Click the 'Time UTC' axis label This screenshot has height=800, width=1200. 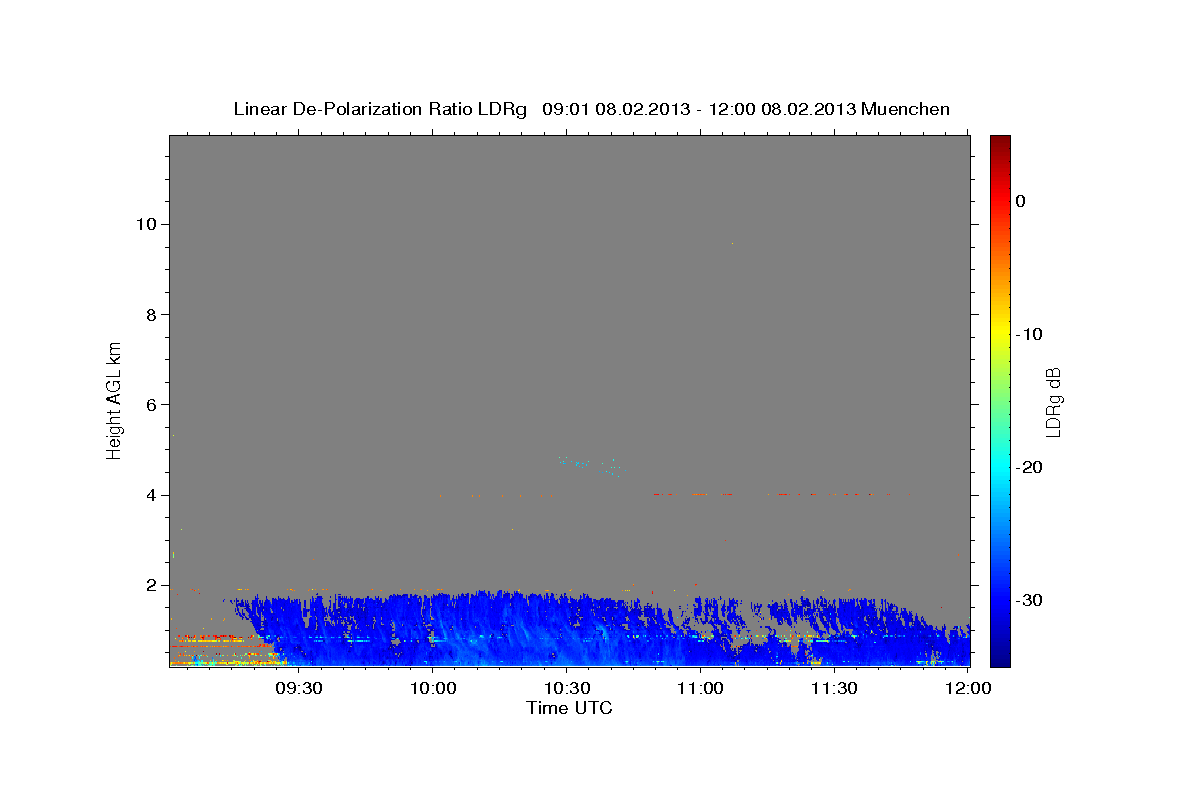click(569, 708)
